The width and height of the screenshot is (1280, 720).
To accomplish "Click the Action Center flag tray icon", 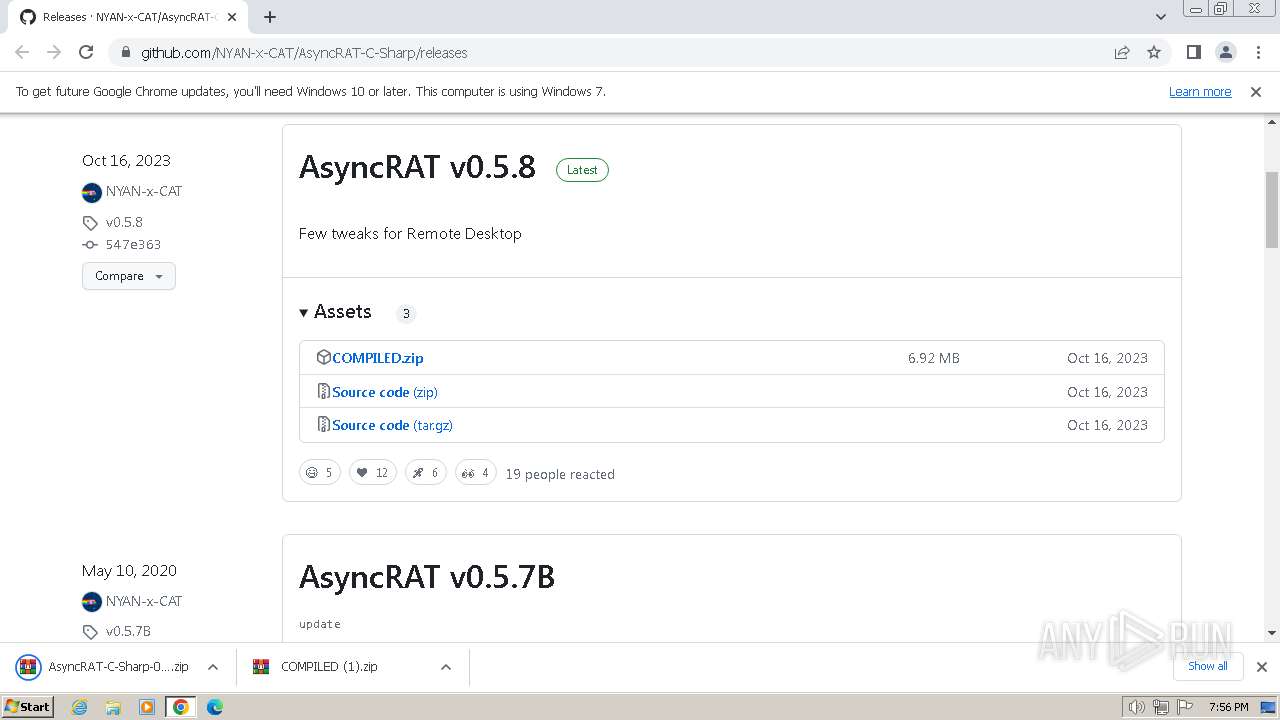I will pos(1185,707).
